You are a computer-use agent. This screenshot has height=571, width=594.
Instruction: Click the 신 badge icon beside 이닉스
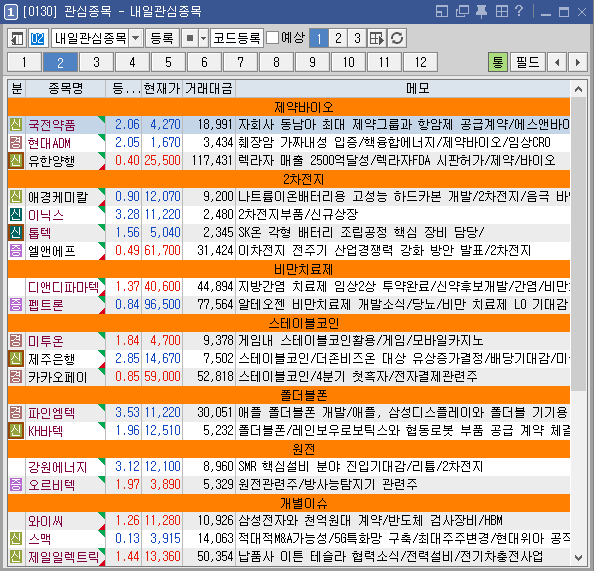[x=16, y=214]
